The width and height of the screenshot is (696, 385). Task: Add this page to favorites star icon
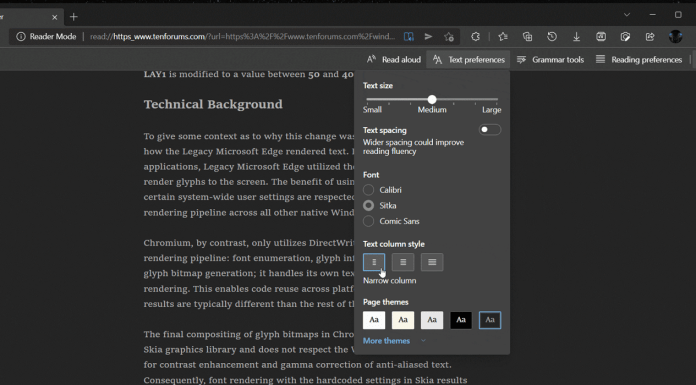click(x=449, y=36)
